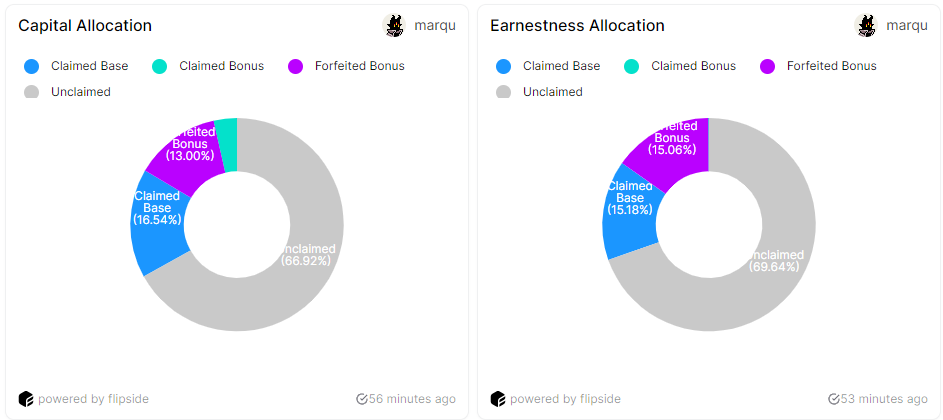The width and height of the screenshot is (943, 420).
Task: Open marqu profile link on Capital Allocation card
Action: point(435,26)
